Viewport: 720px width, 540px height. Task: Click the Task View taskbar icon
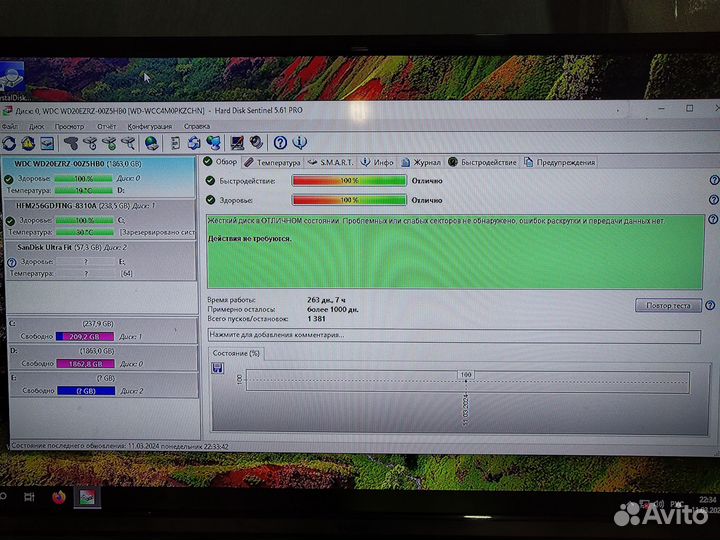[29, 497]
